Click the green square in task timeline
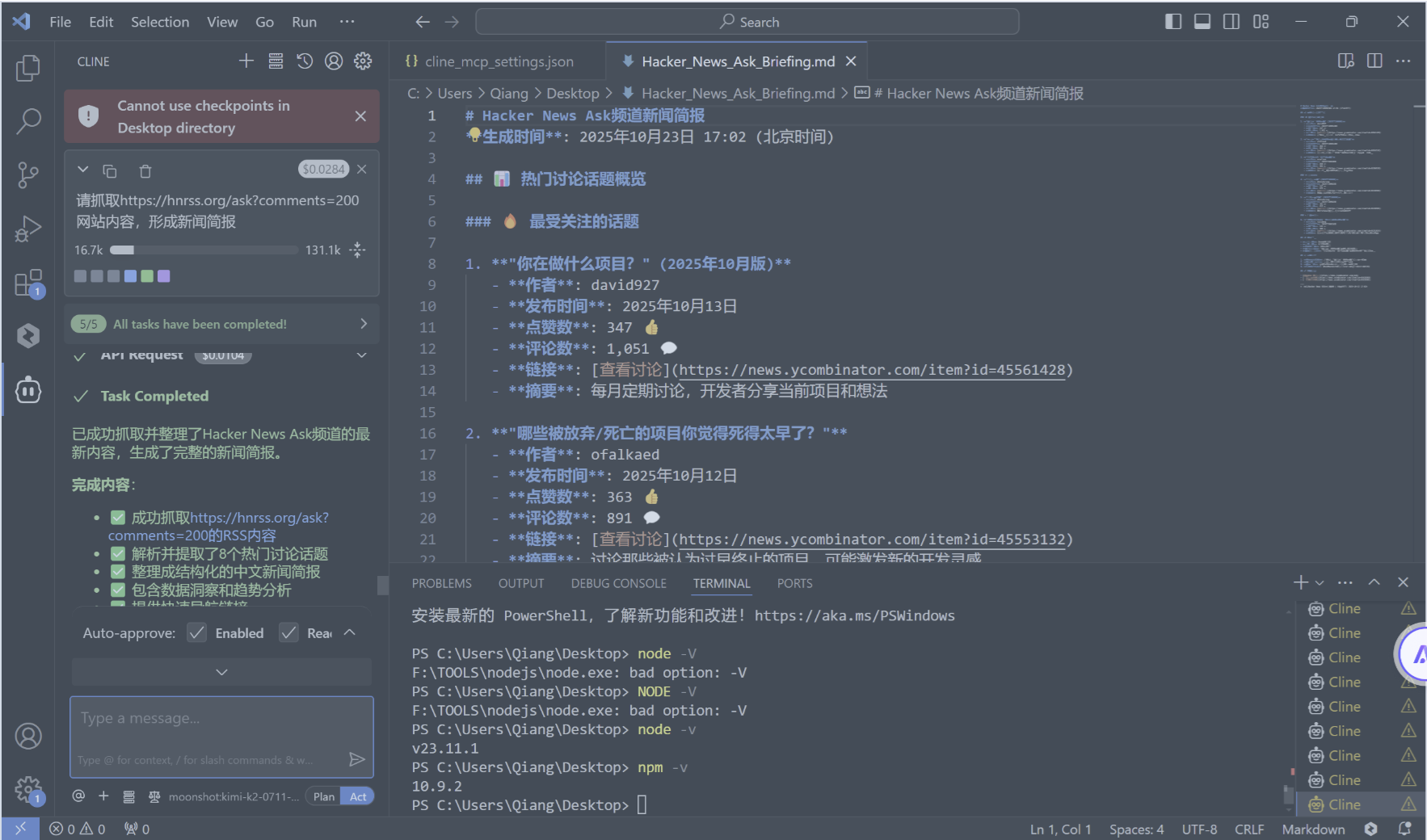The image size is (1427, 840). point(147,275)
